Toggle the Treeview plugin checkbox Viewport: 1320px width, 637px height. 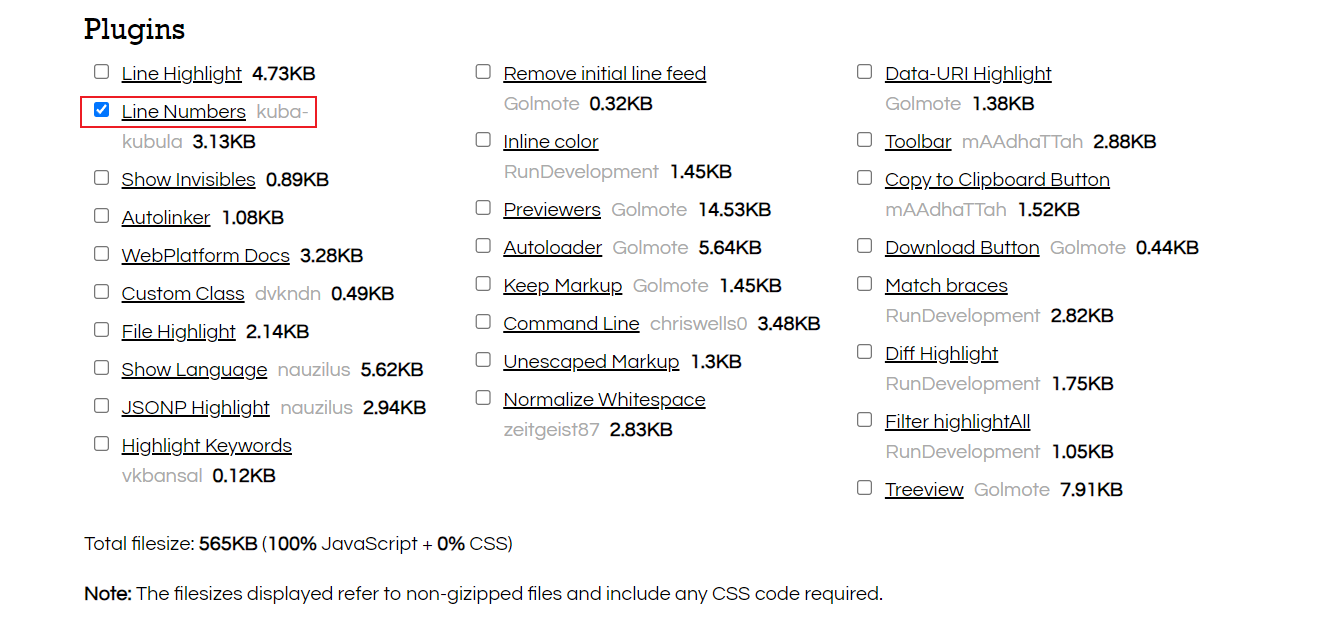(865, 488)
